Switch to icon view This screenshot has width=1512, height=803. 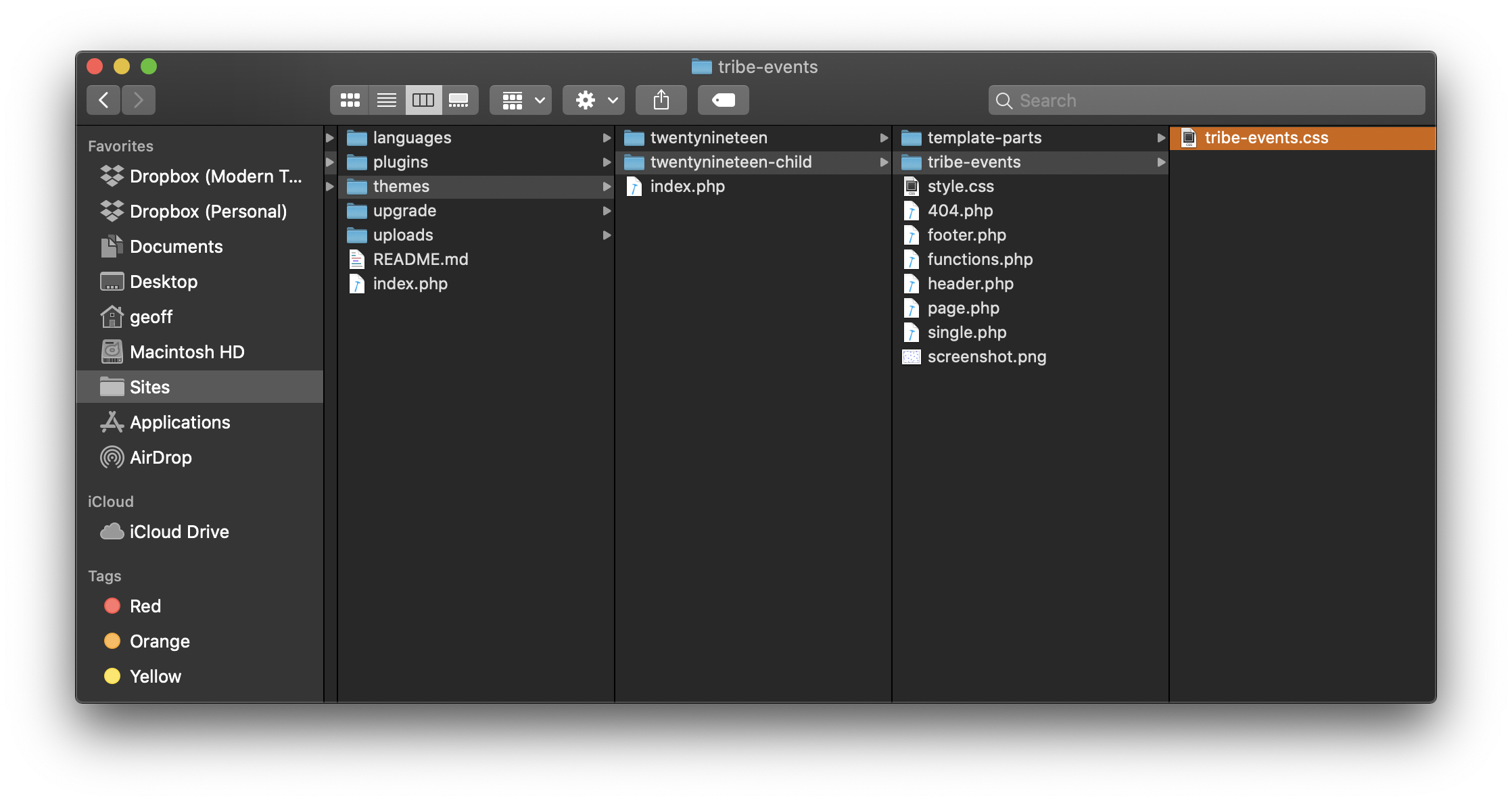(350, 100)
